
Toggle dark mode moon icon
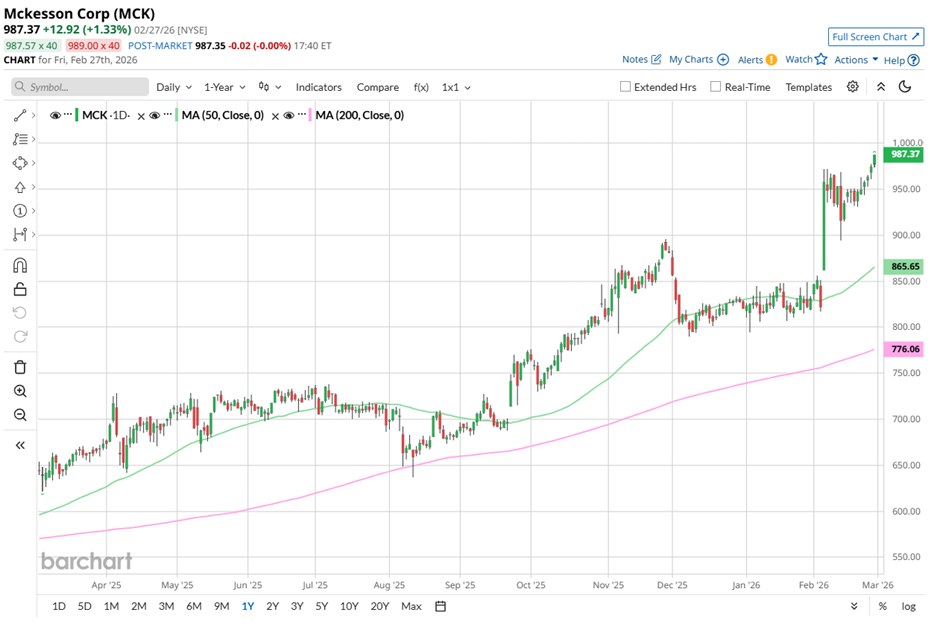(905, 87)
